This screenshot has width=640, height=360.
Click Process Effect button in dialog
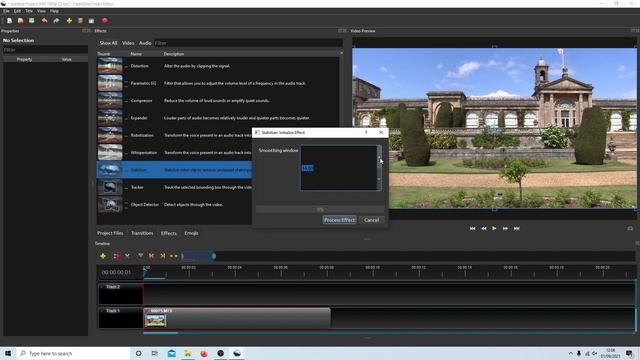[339, 220]
